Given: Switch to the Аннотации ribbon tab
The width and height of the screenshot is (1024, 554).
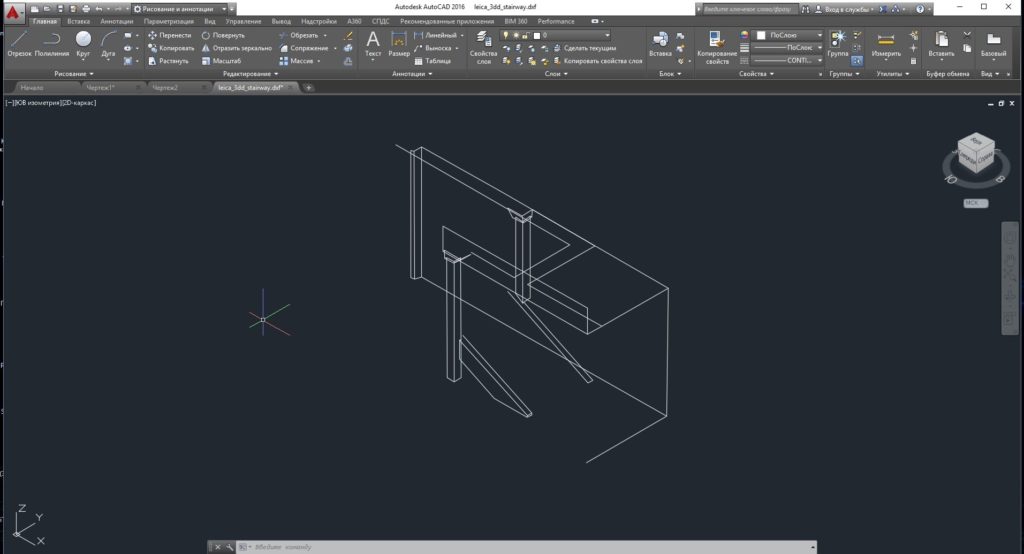Looking at the screenshot, I should point(117,22).
